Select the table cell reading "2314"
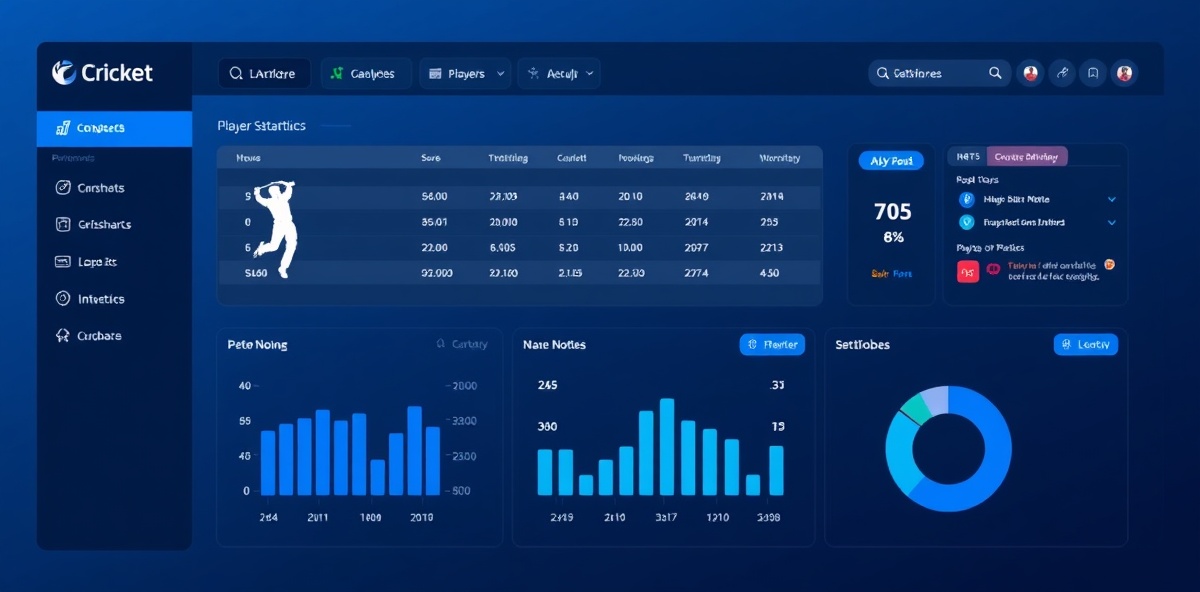Screen dimensions: 1200x592 tap(771, 197)
